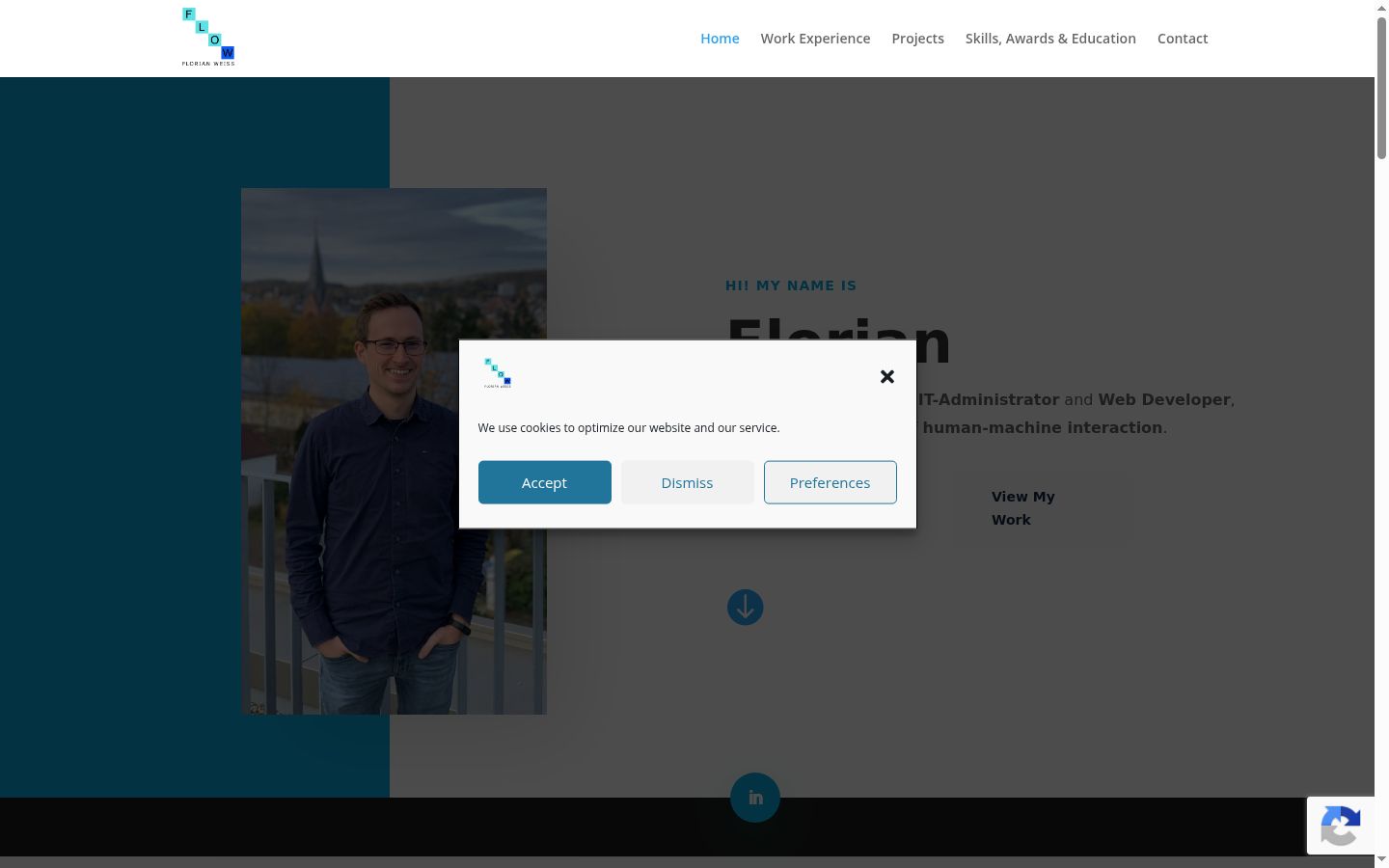Viewport: 1389px width, 868px height.
Task: Click the 'HI! MY NAME IS' heading
Action: pos(791,285)
